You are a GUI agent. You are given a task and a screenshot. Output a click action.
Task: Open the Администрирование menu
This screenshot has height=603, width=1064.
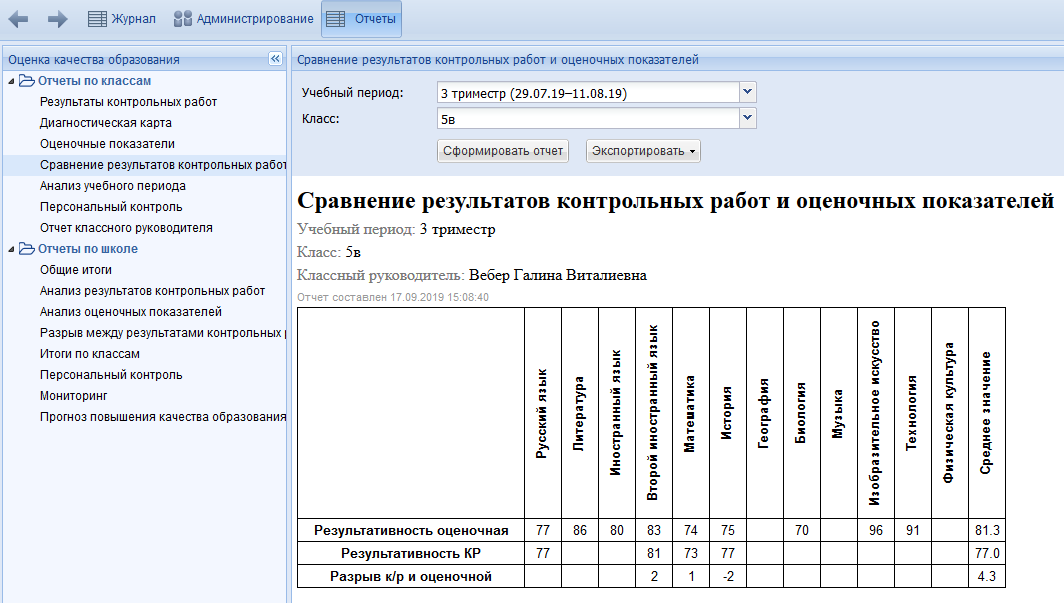[x=244, y=19]
